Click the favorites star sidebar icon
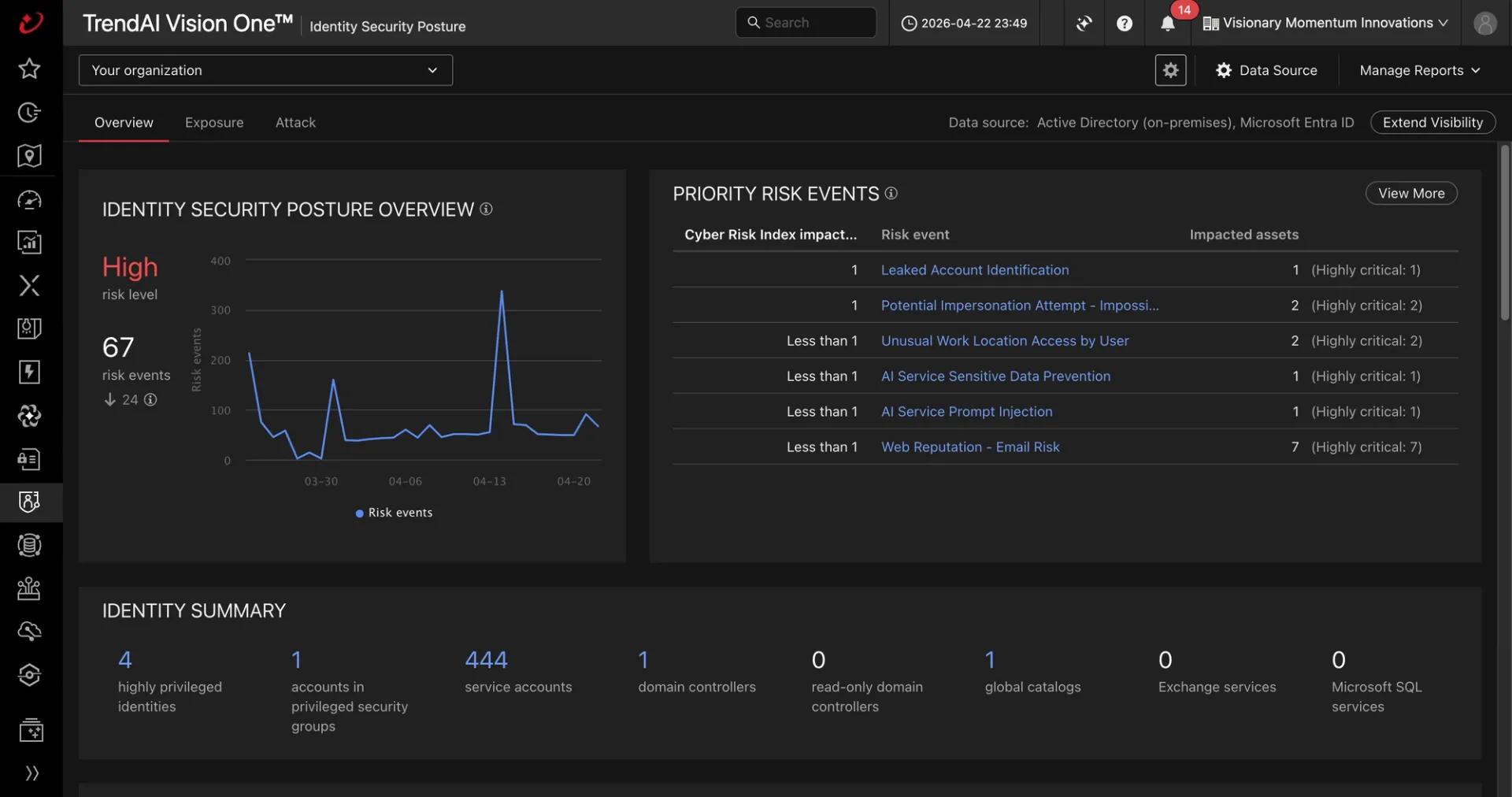 [29, 69]
